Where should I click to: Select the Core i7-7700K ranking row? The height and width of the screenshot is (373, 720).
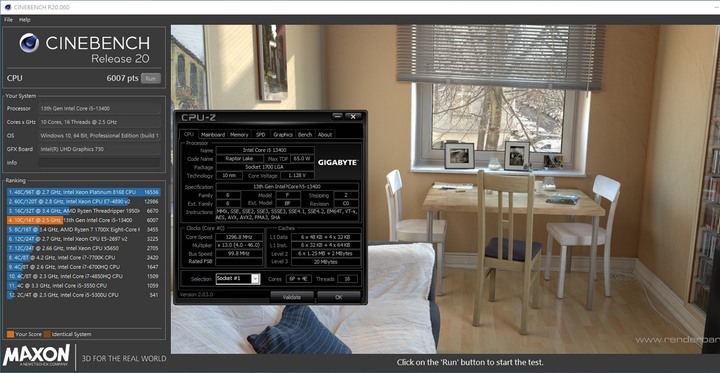click(83, 258)
